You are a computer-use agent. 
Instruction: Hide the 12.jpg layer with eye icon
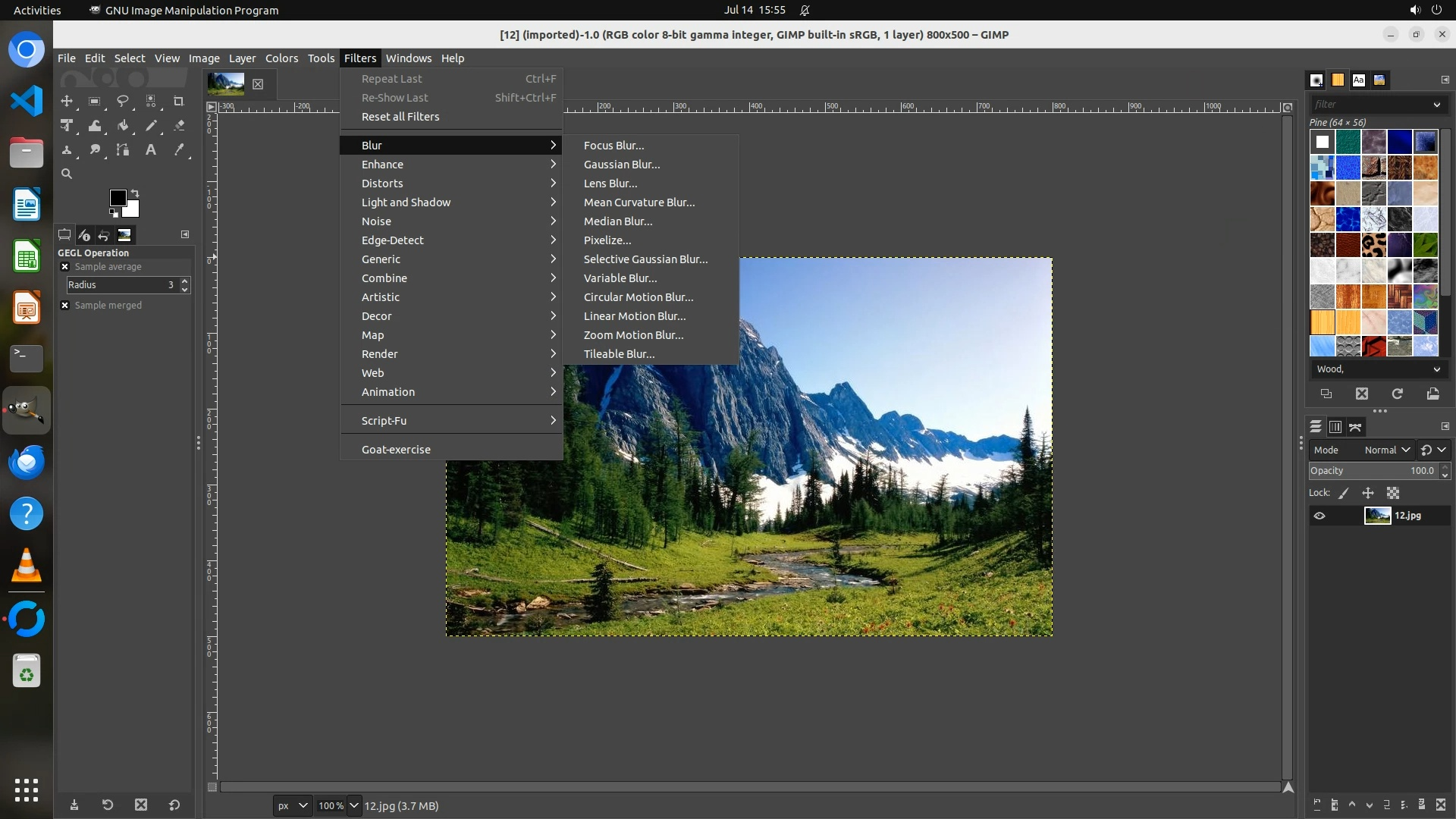pyautogui.click(x=1319, y=516)
